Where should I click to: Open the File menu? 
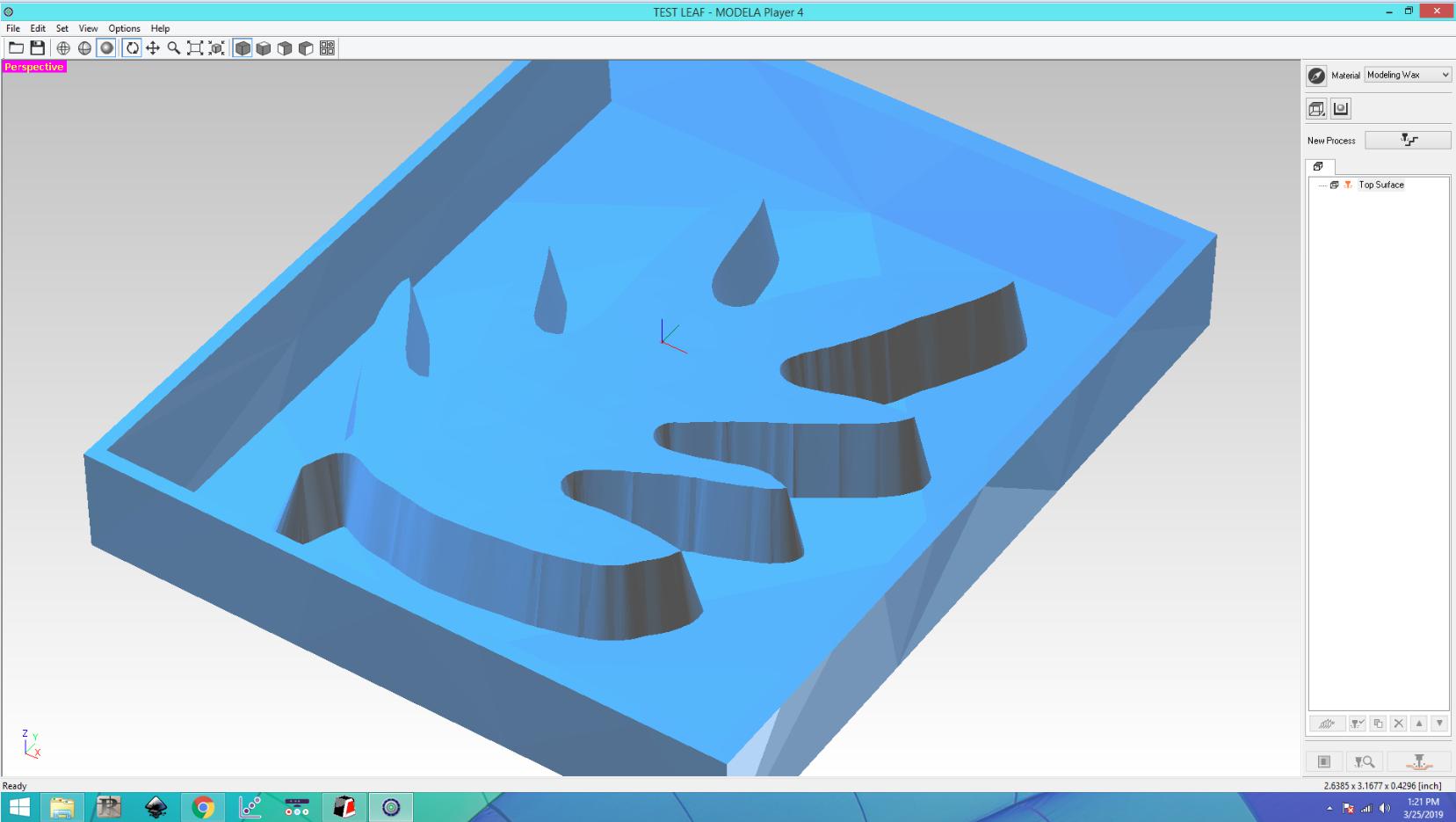[x=13, y=28]
